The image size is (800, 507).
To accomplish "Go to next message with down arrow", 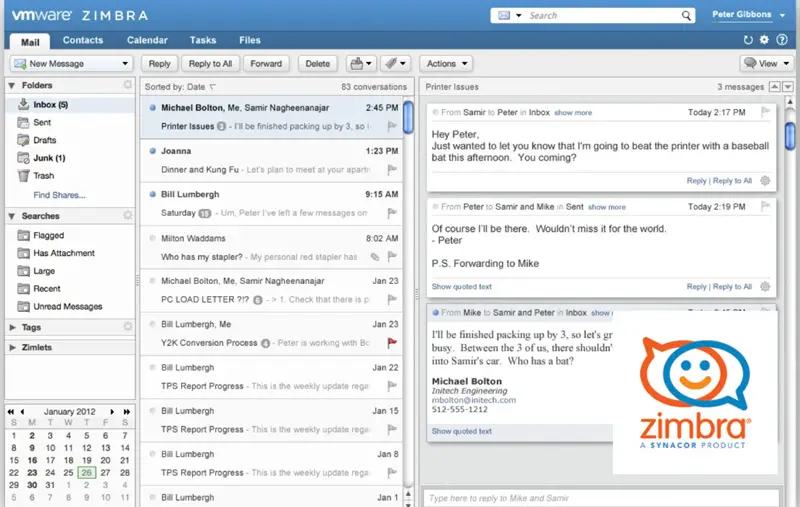I will (x=788, y=87).
